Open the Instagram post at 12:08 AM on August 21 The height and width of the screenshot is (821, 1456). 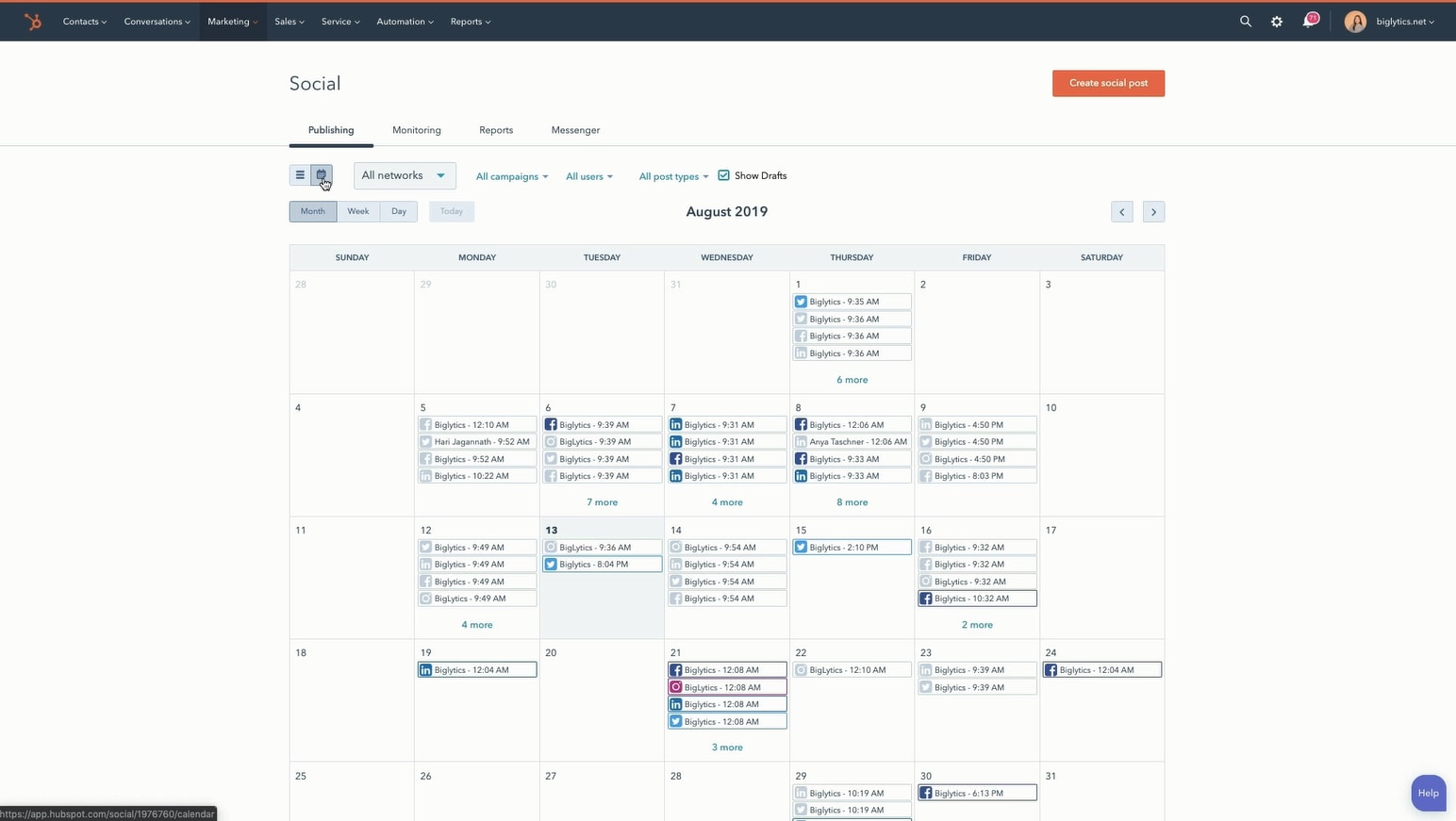tap(727, 688)
